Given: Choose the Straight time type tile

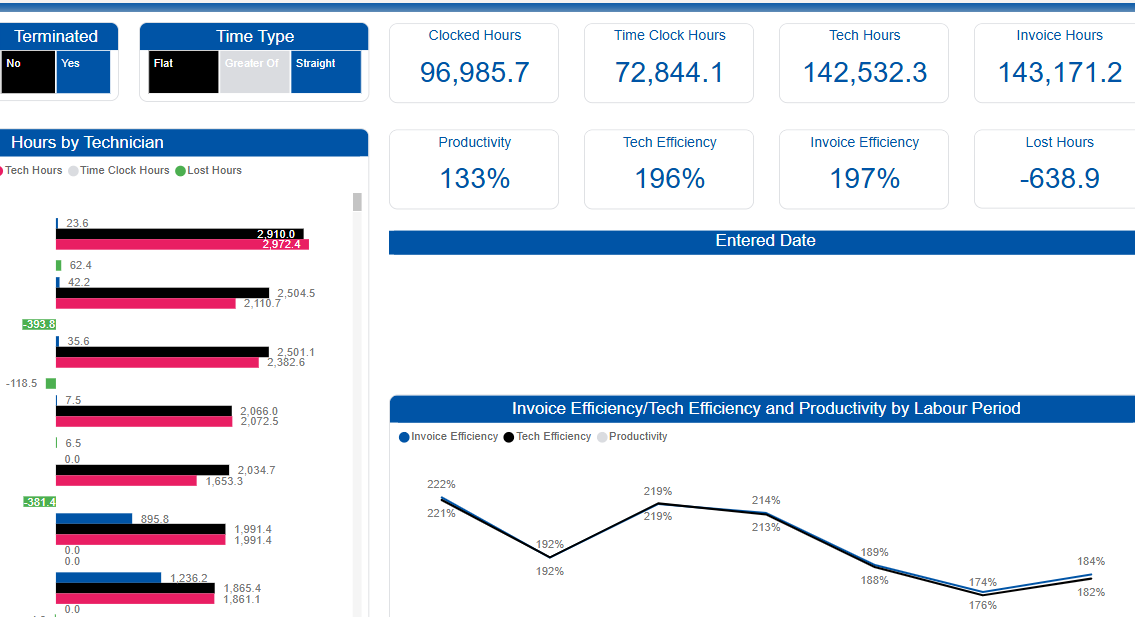Looking at the screenshot, I should point(325,72).
